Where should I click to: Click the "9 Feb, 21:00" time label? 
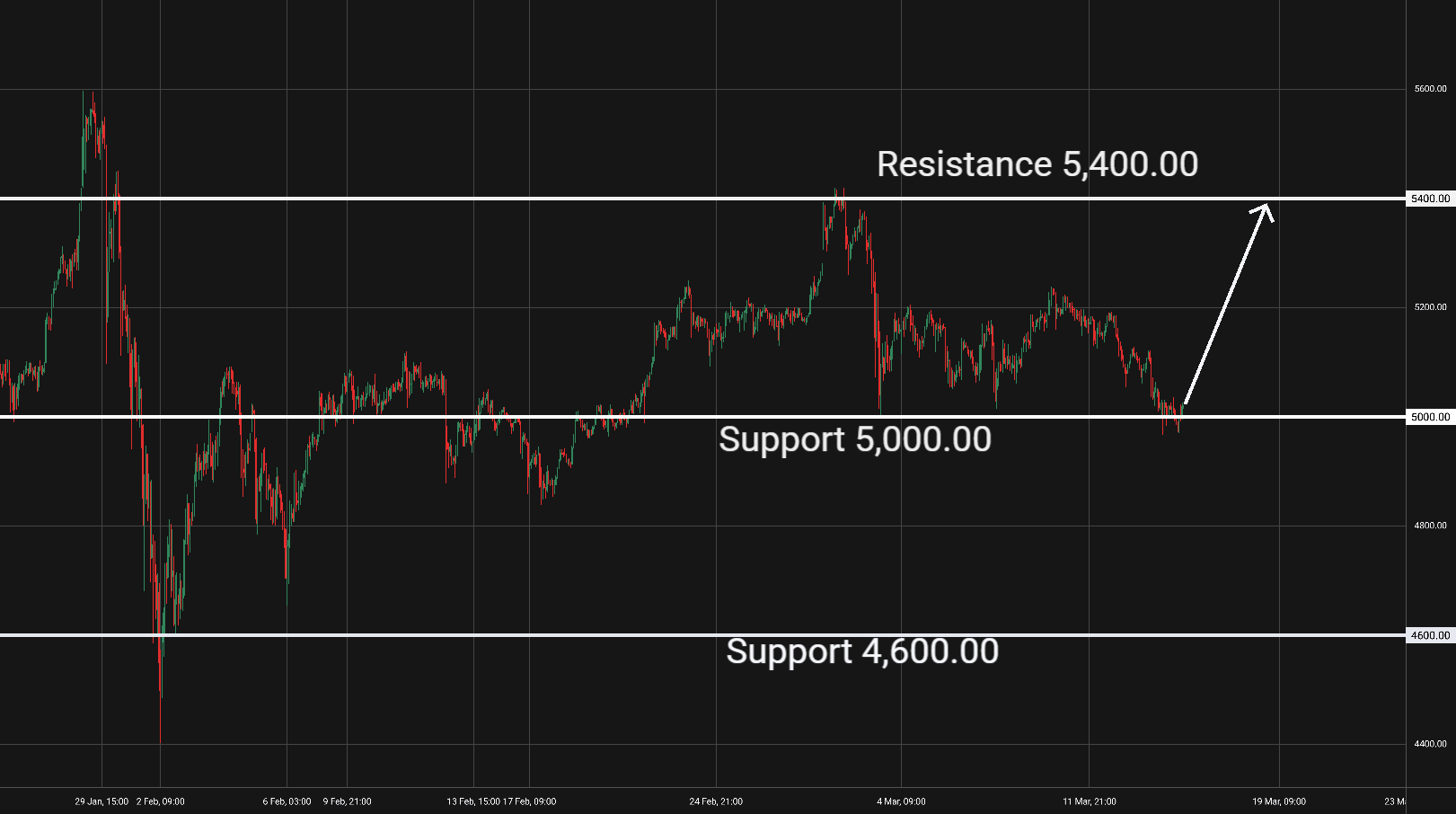click(x=347, y=801)
